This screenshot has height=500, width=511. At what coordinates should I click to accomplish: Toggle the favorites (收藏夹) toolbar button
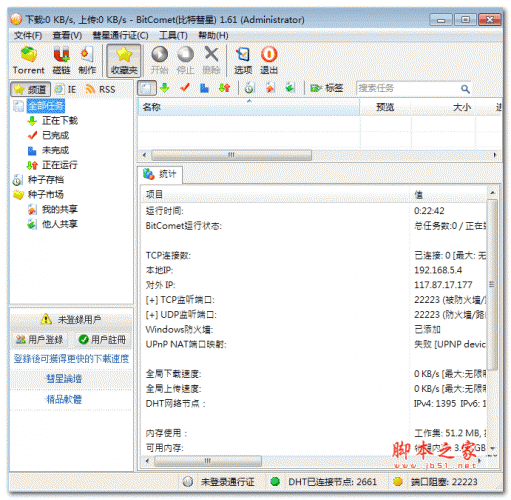click(x=124, y=61)
